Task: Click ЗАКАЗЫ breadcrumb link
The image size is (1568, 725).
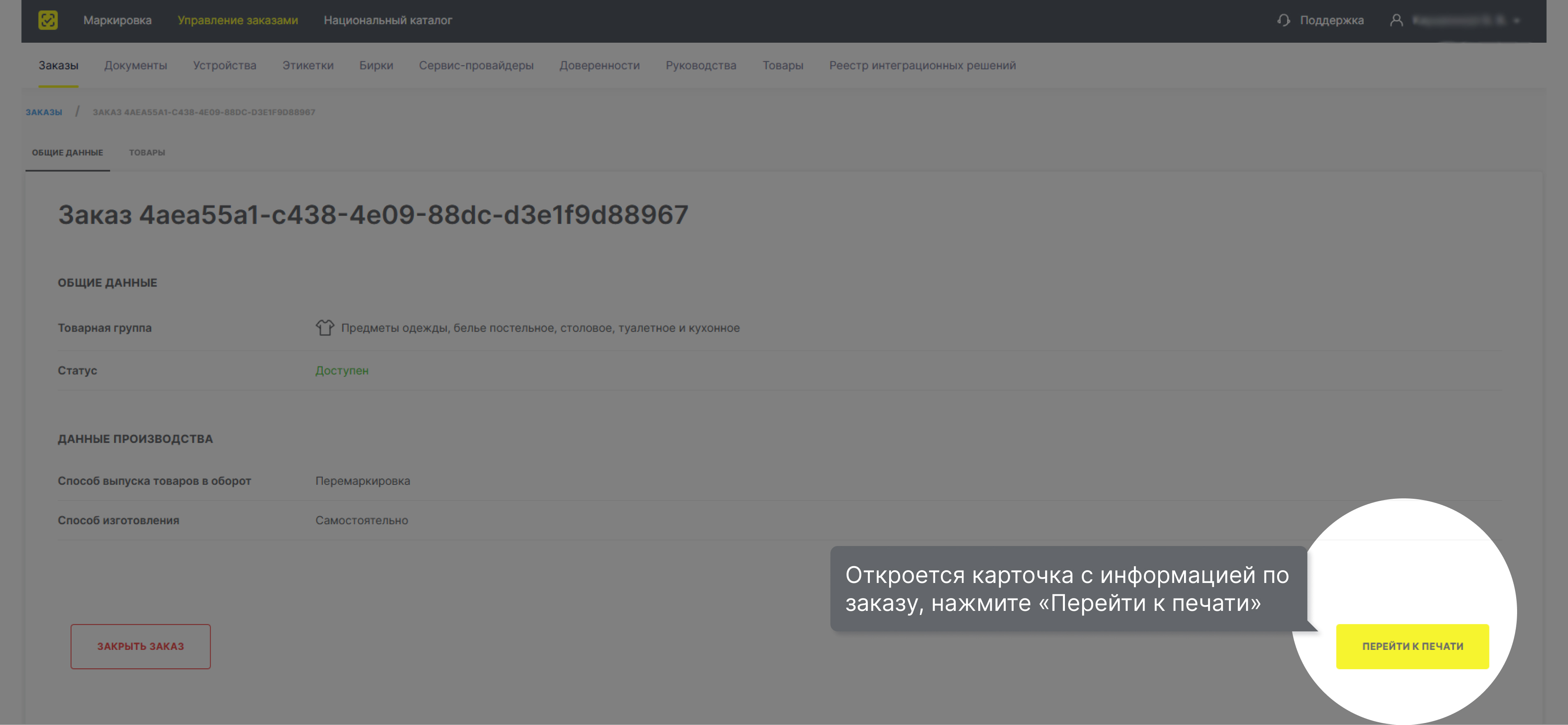Action: 44,112
